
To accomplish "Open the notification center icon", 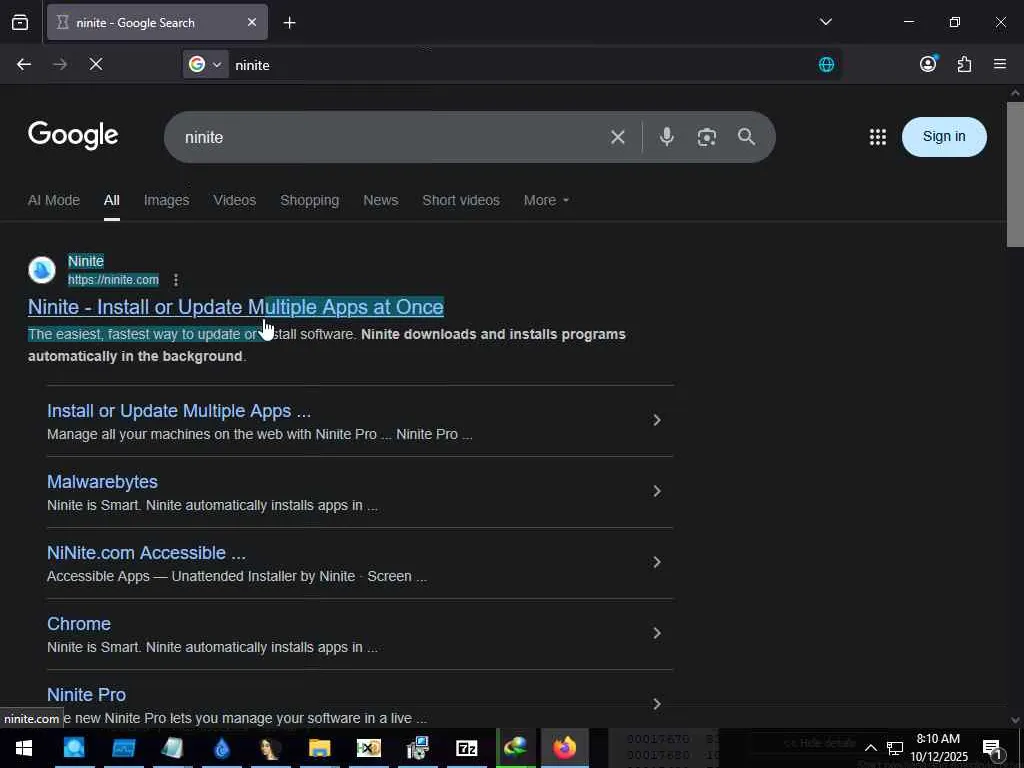I will point(992,748).
